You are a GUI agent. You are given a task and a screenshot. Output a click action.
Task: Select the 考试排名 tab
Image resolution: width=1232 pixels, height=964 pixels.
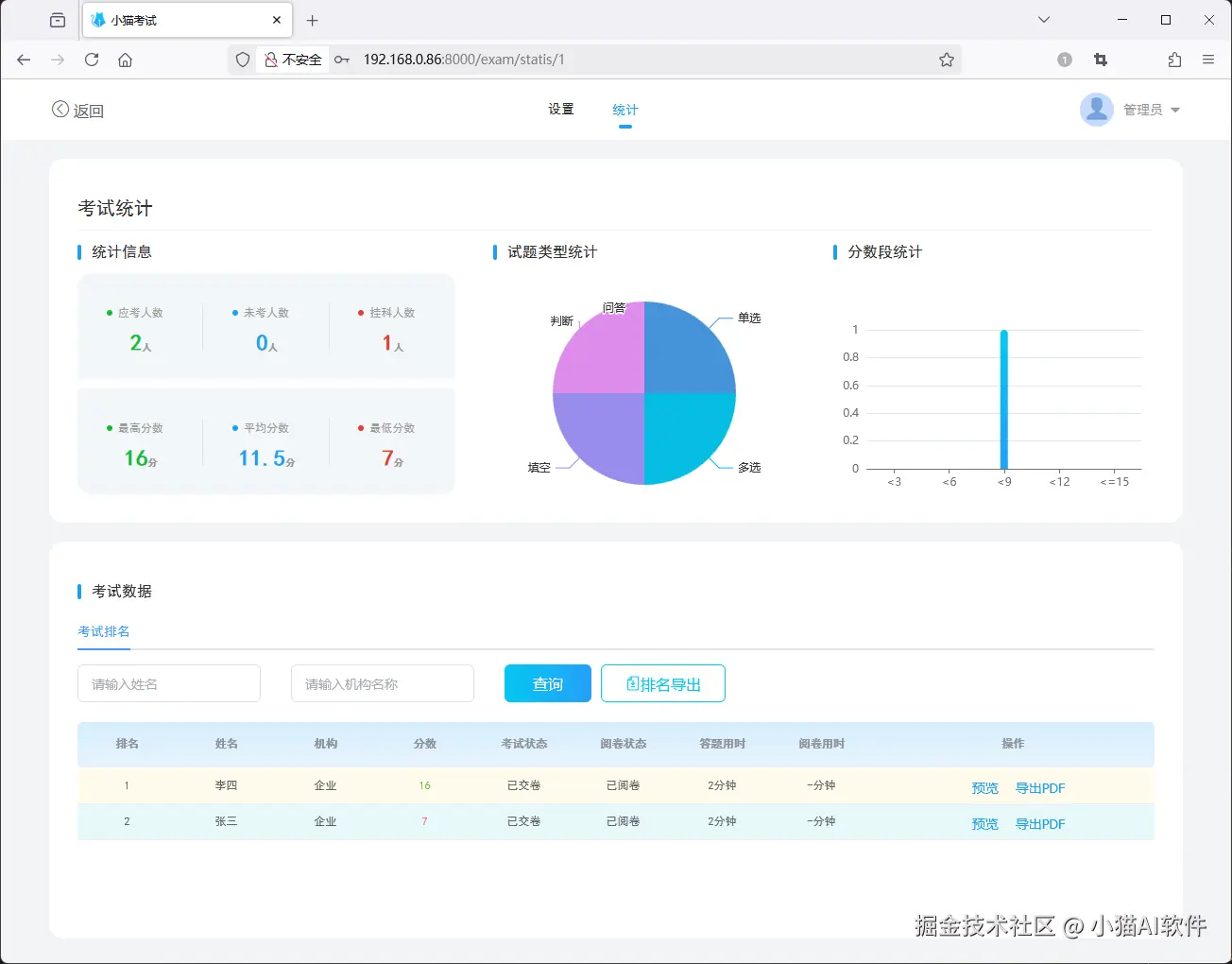103,631
